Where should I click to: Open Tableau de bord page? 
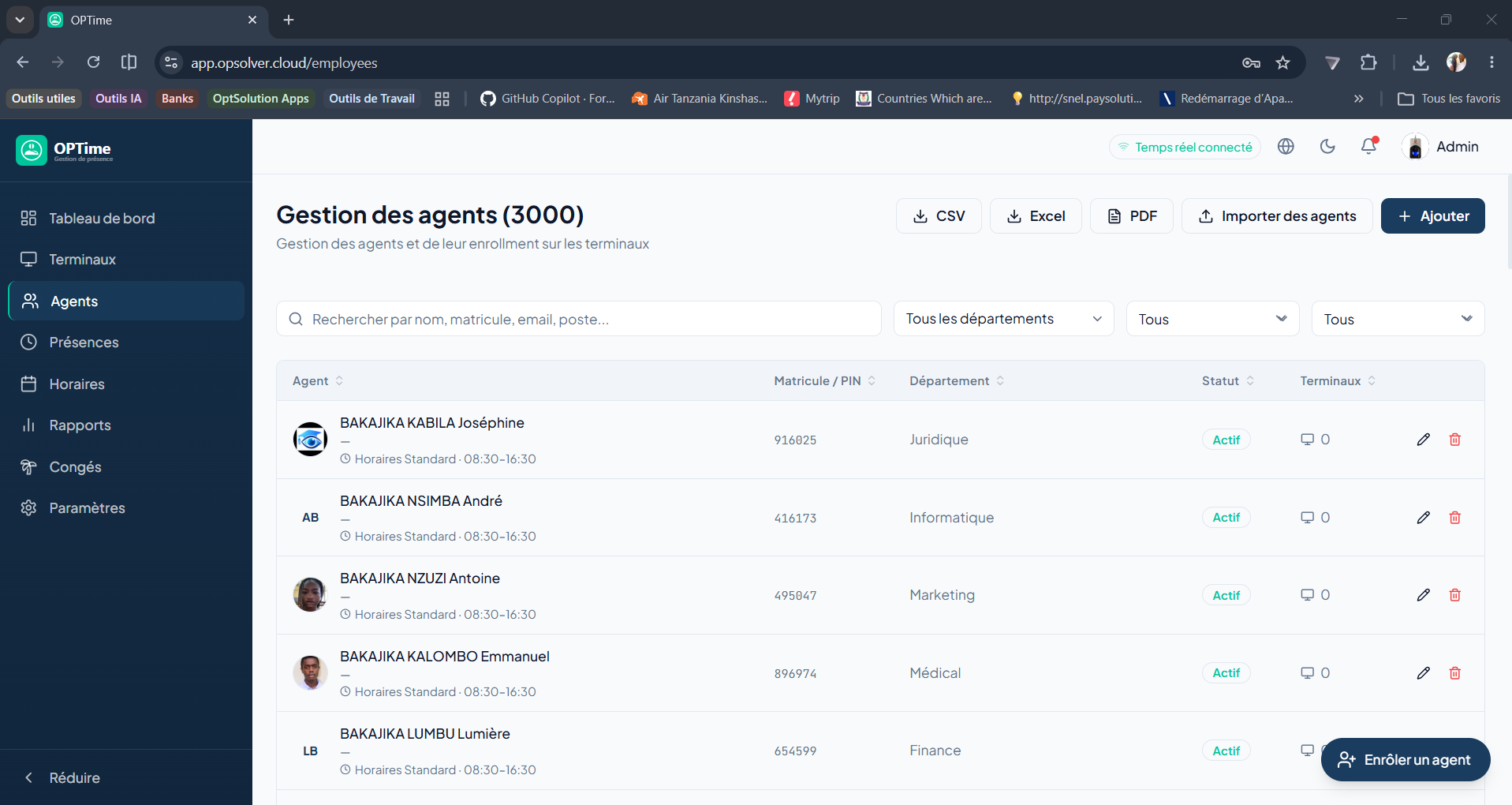[126, 219]
